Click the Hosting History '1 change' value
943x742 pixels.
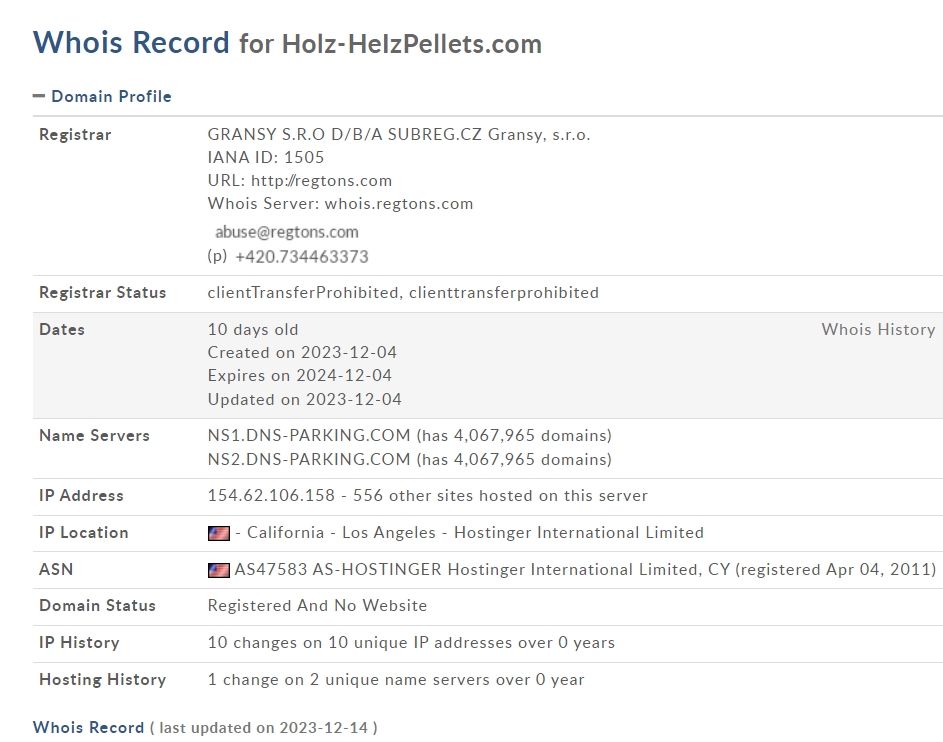[x=396, y=680]
